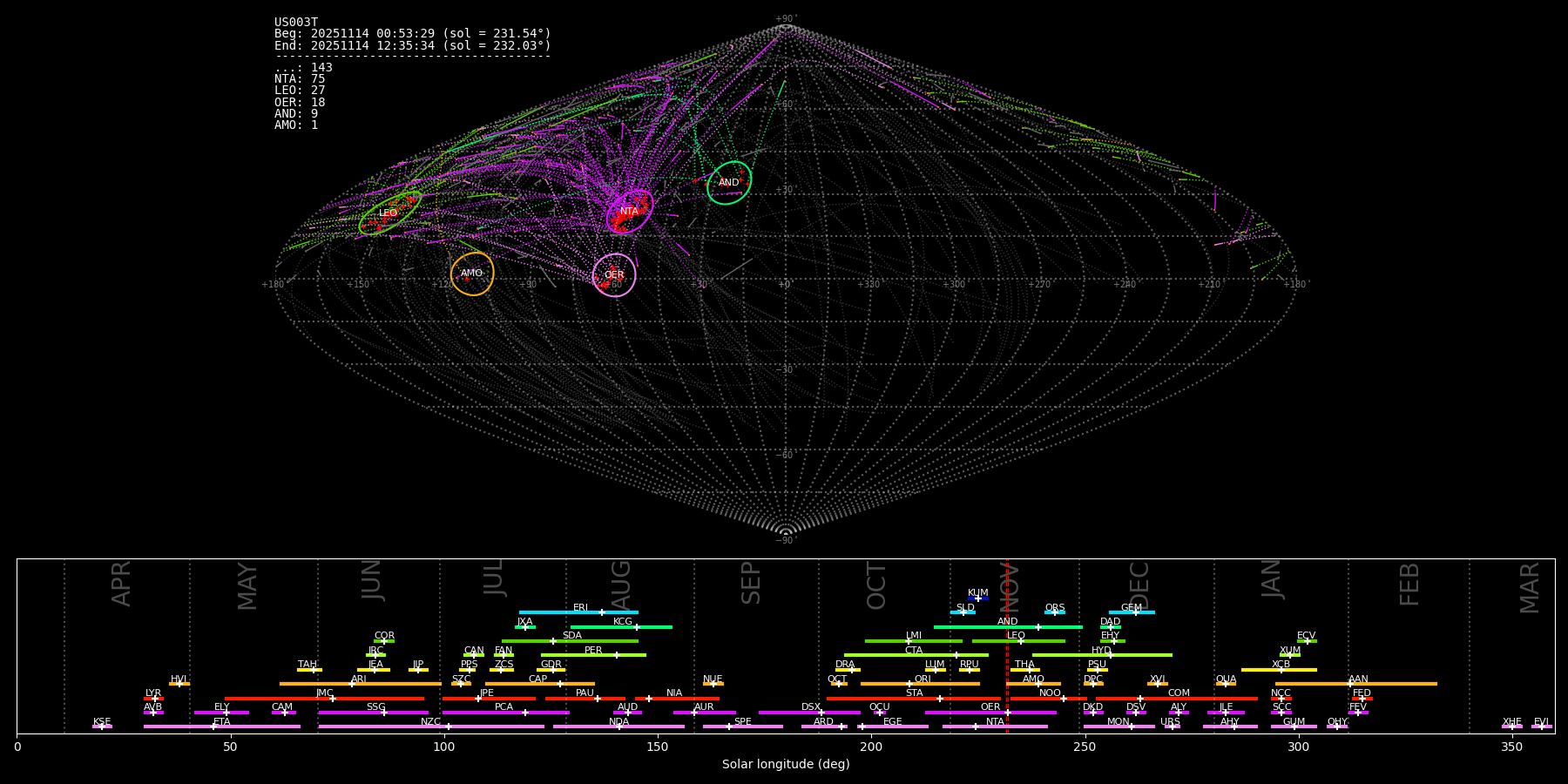Click the pink OER radiant circle

(614, 275)
